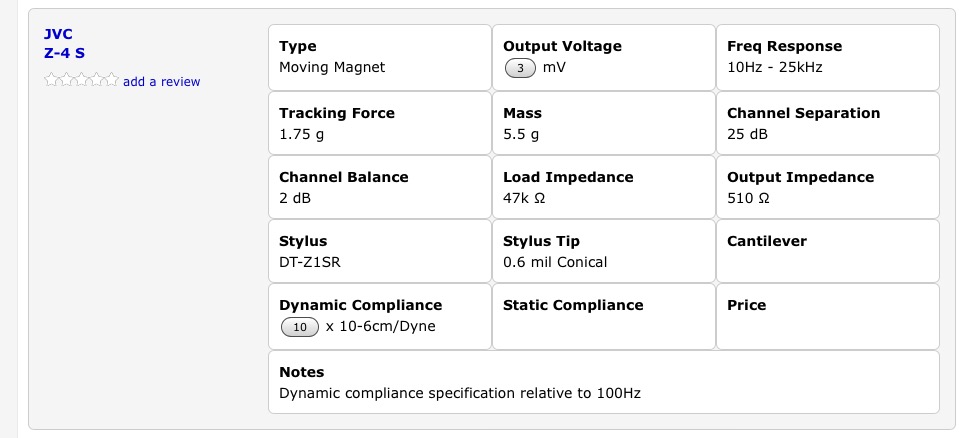This screenshot has width=959, height=438.
Task: Click the first rating star
Action: click(x=51, y=81)
